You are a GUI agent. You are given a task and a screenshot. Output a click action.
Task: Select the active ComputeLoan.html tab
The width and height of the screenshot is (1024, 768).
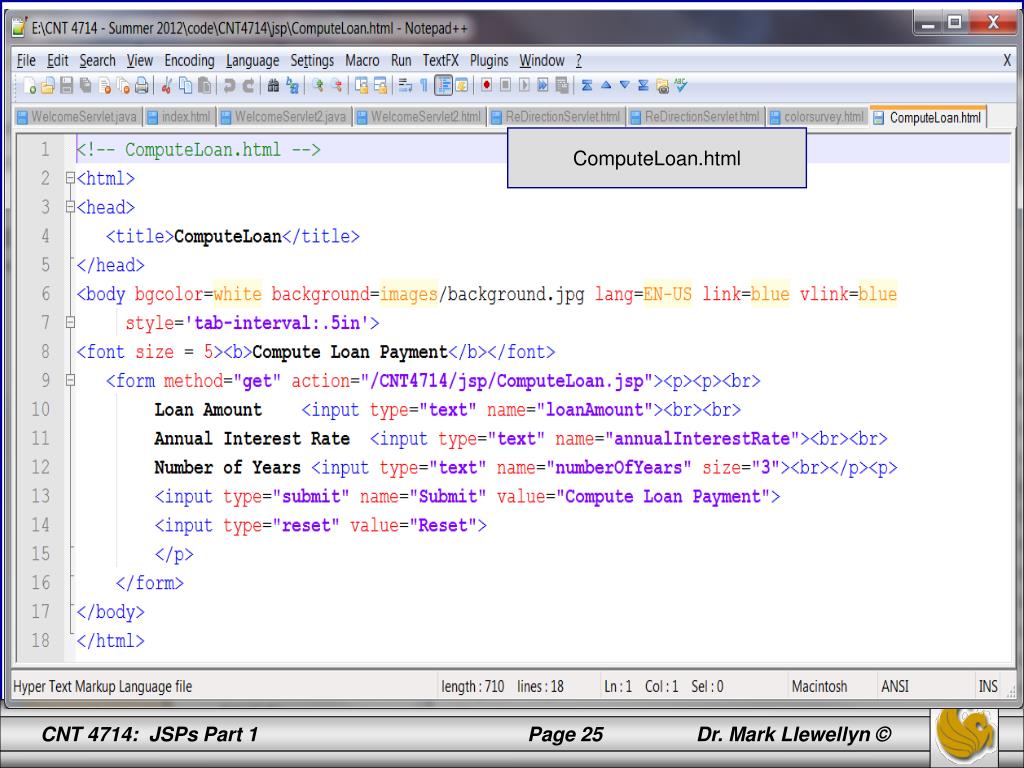[927, 118]
